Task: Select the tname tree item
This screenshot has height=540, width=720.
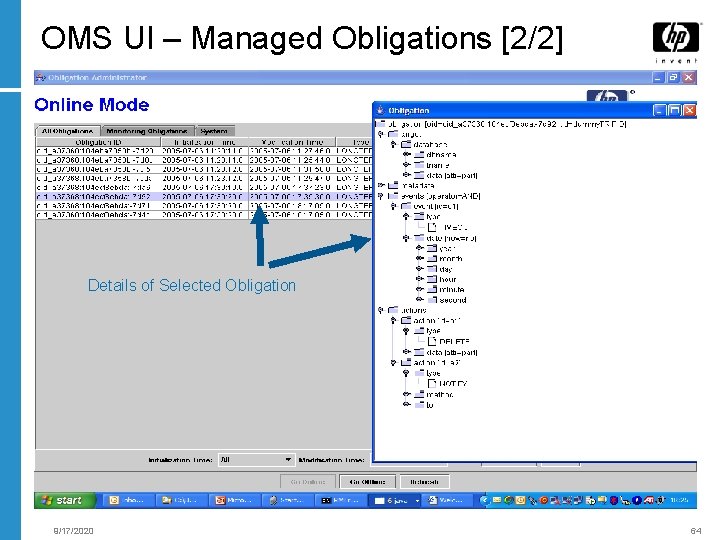Action: click(x=438, y=165)
